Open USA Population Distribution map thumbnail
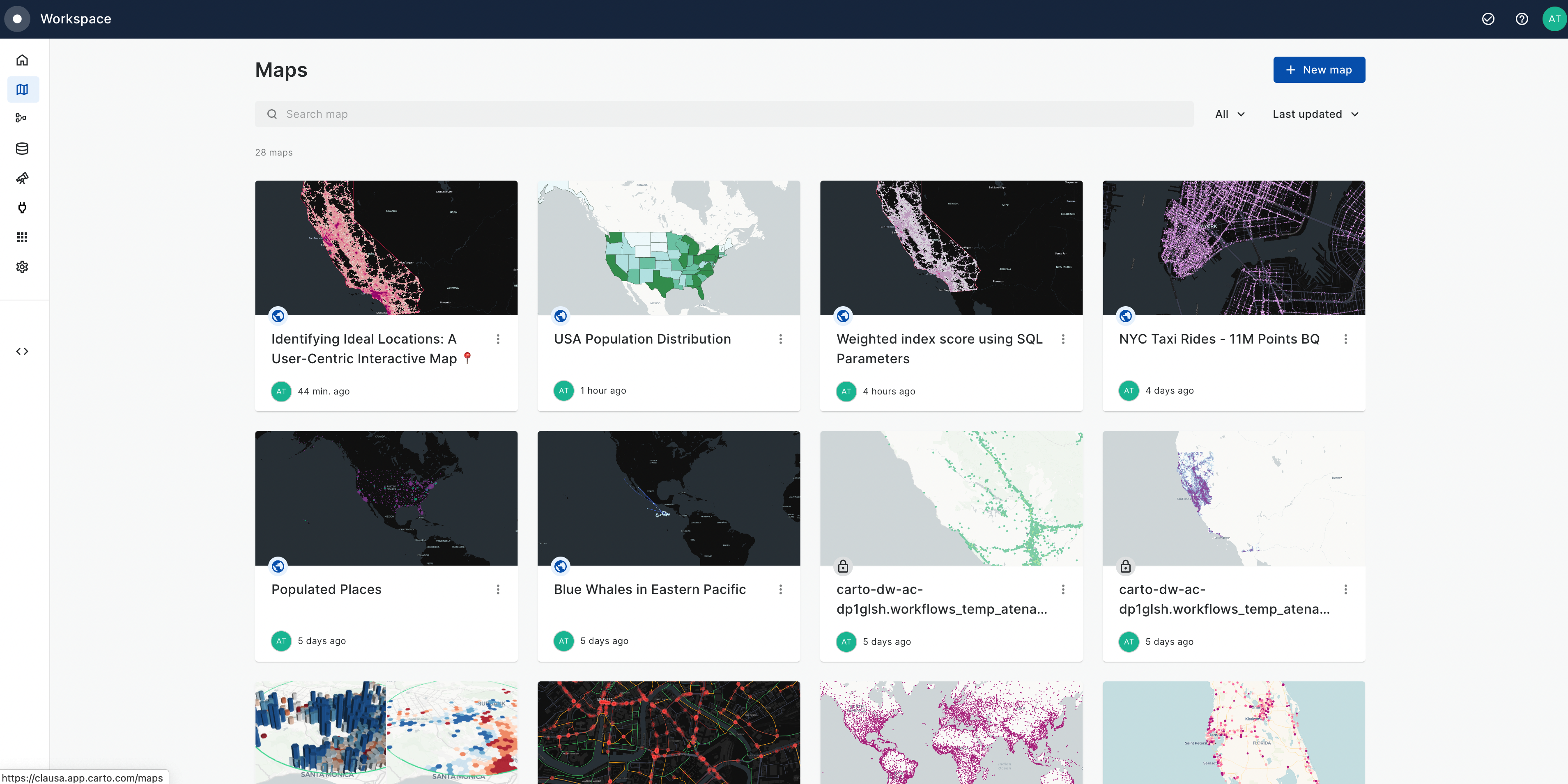The height and width of the screenshot is (784, 1568). coord(668,248)
